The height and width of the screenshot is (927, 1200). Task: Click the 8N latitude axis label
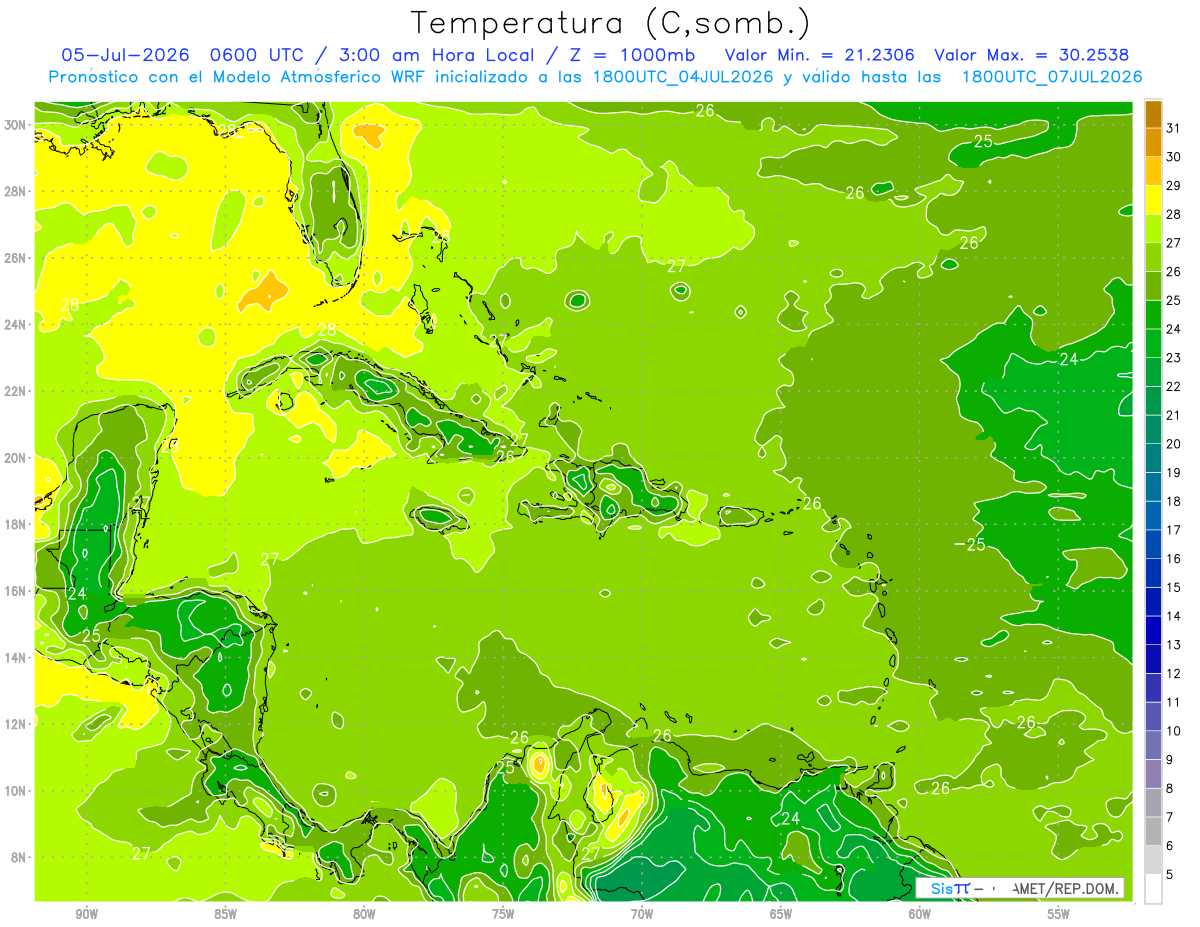[x=20, y=857]
